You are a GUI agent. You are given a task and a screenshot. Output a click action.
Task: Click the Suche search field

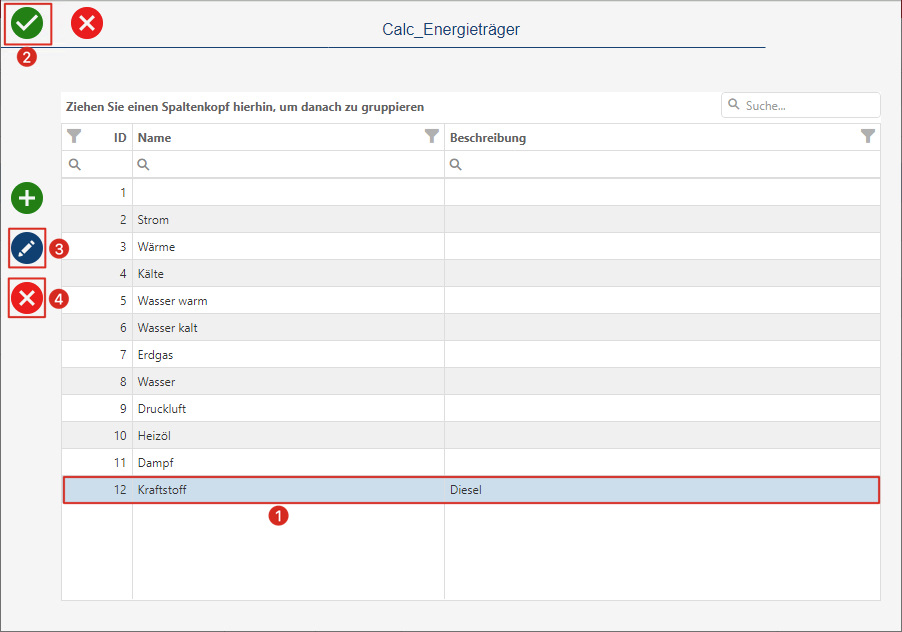pyautogui.click(x=801, y=105)
